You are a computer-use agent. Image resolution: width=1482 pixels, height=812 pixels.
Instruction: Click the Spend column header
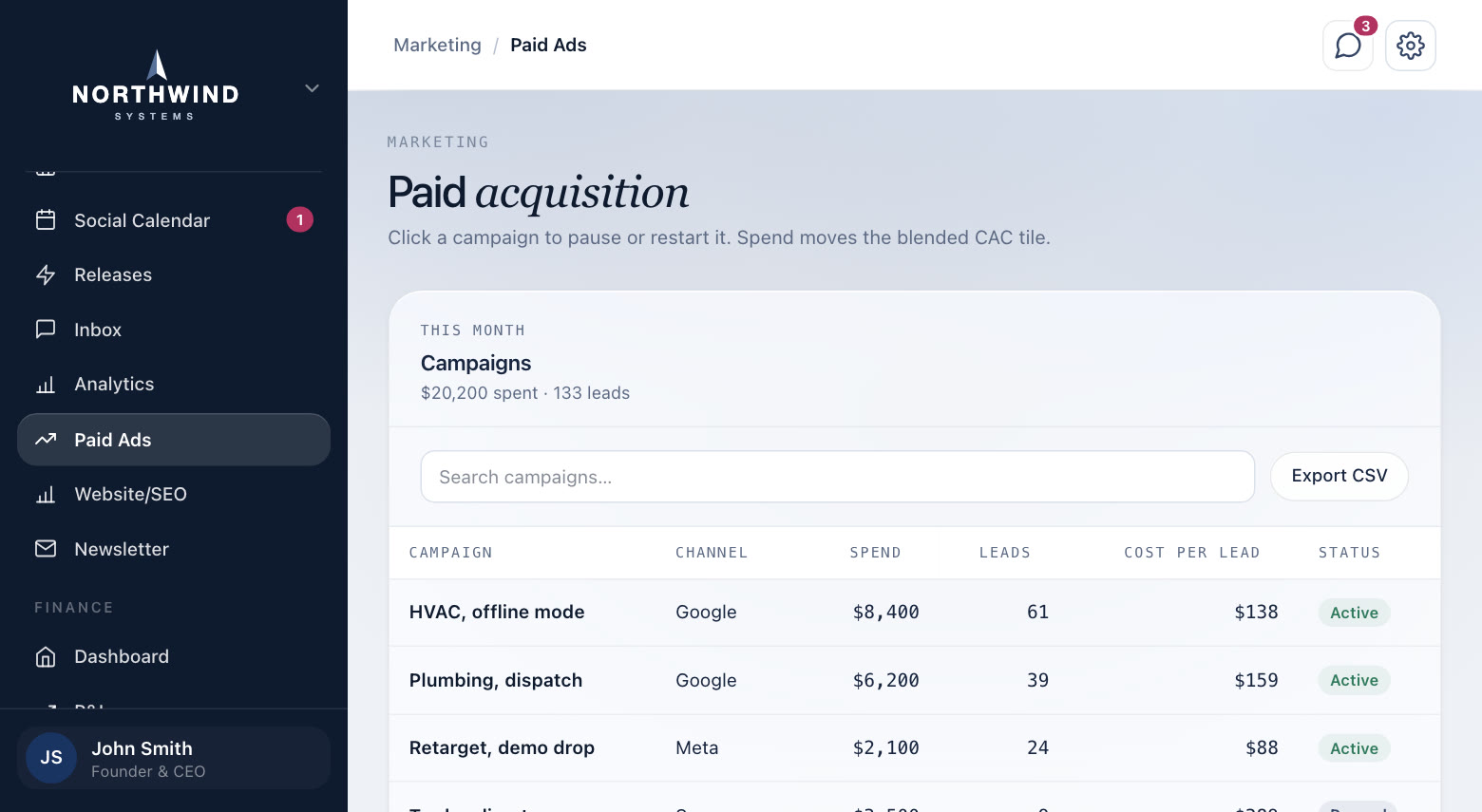click(875, 553)
